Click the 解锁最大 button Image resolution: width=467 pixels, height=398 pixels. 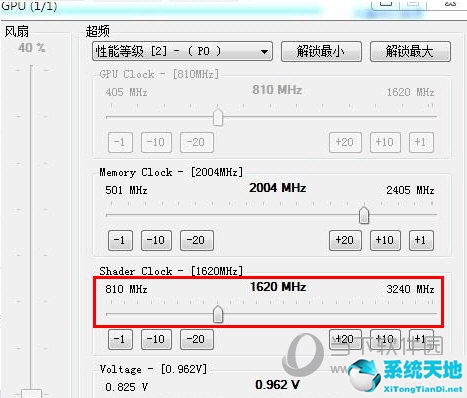coord(410,51)
